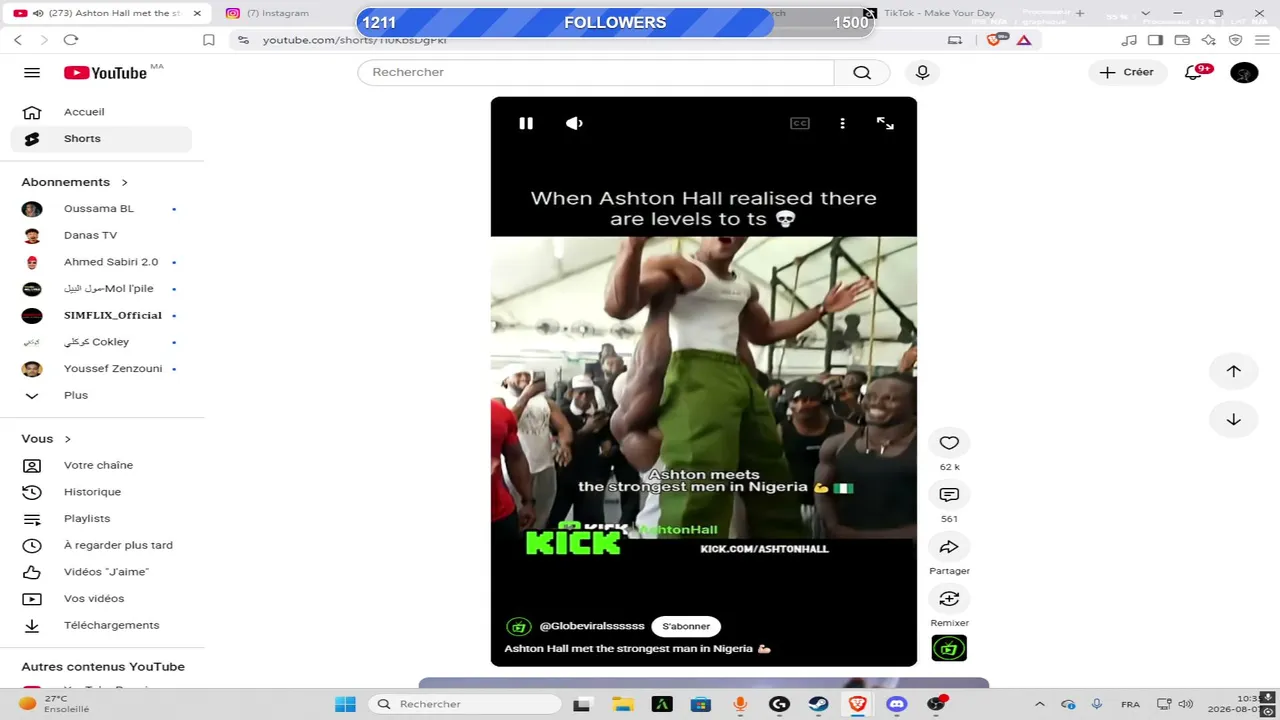Open the Microsoft Store from the taskbar
The width and height of the screenshot is (1280, 720).
coord(700,704)
